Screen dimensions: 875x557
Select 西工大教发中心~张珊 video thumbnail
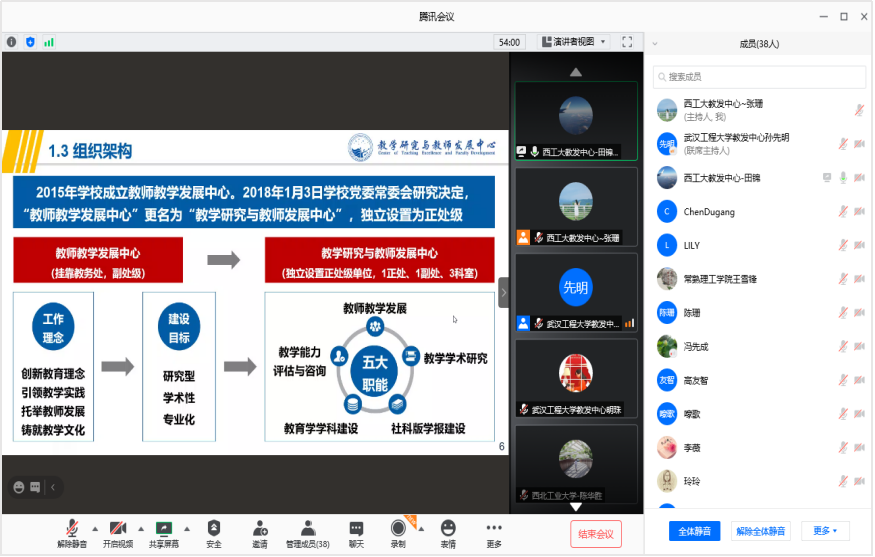click(576, 207)
